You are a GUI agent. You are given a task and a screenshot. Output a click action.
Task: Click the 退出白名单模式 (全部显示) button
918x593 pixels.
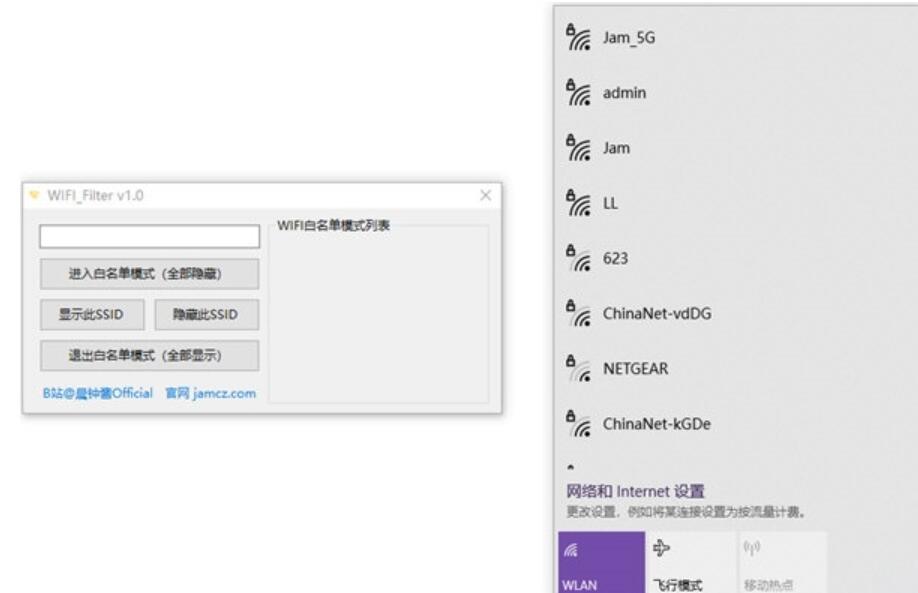(149, 355)
